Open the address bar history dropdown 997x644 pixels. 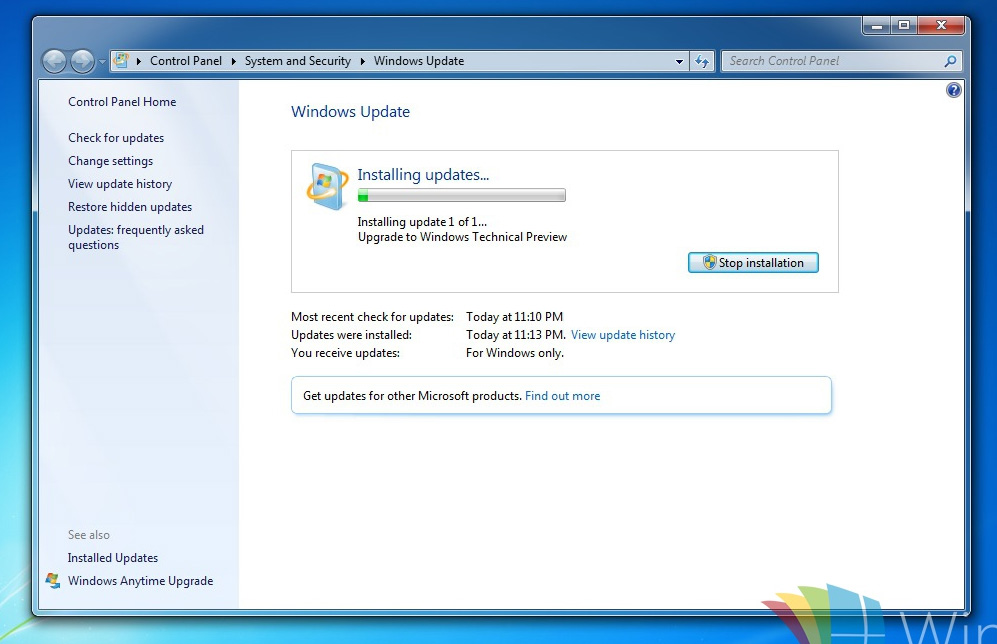[679, 62]
